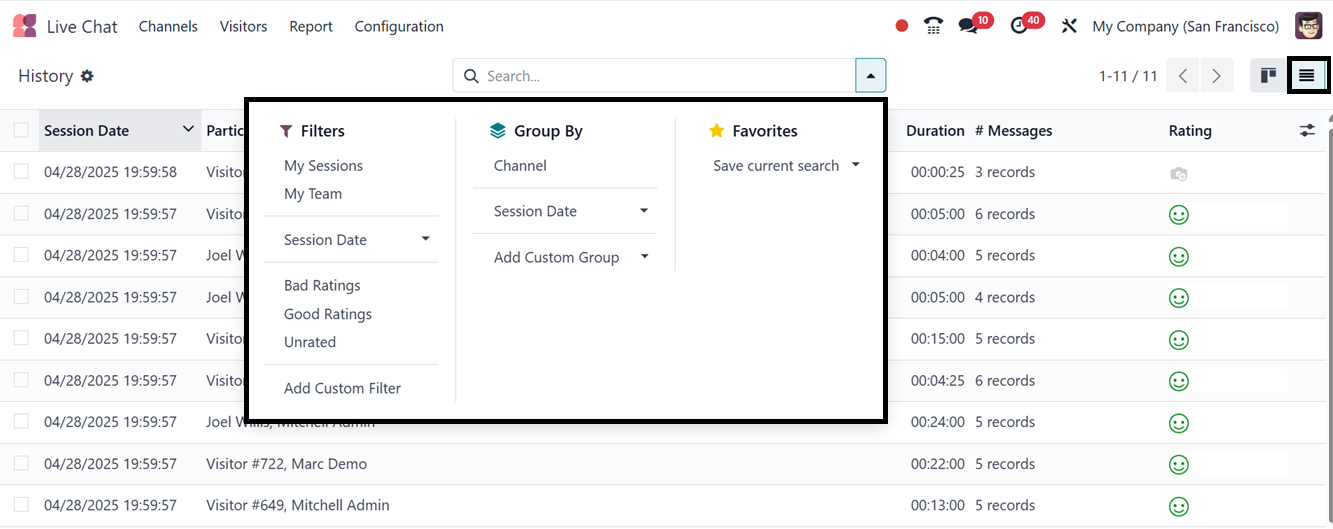Group records by Channel

[x=520, y=166]
